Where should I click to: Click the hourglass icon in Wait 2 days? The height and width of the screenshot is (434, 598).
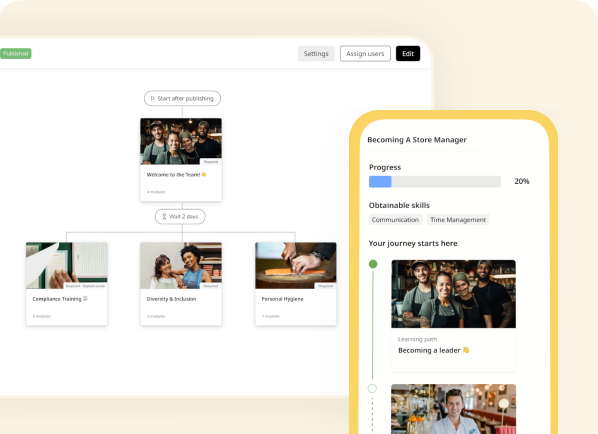pos(164,217)
